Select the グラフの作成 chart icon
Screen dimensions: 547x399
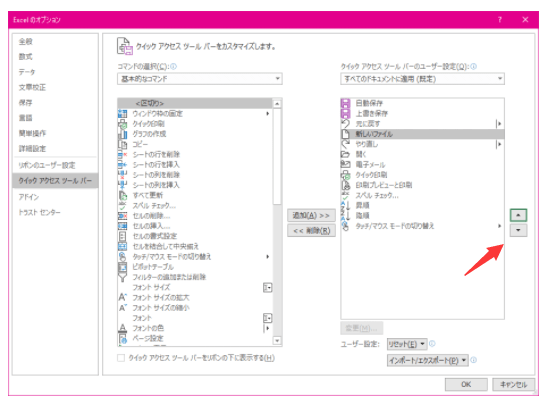click(122, 134)
